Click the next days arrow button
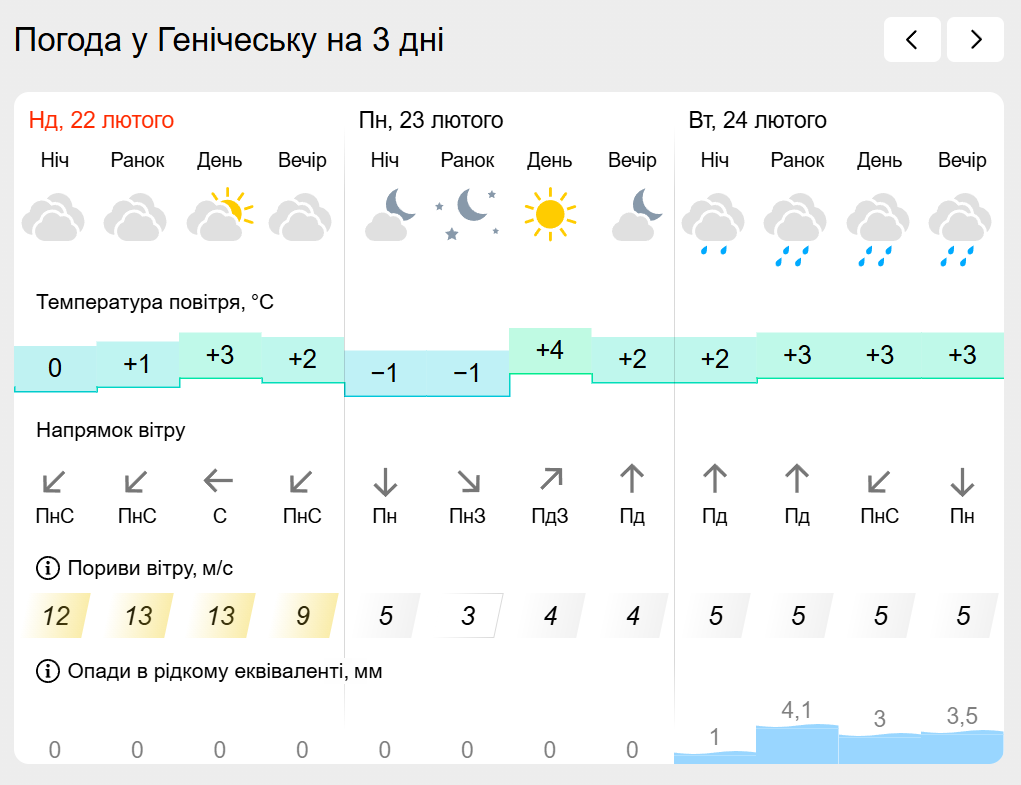Image resolution: width=1021 pixels, height=785 pixels. [x=975, y=40]
